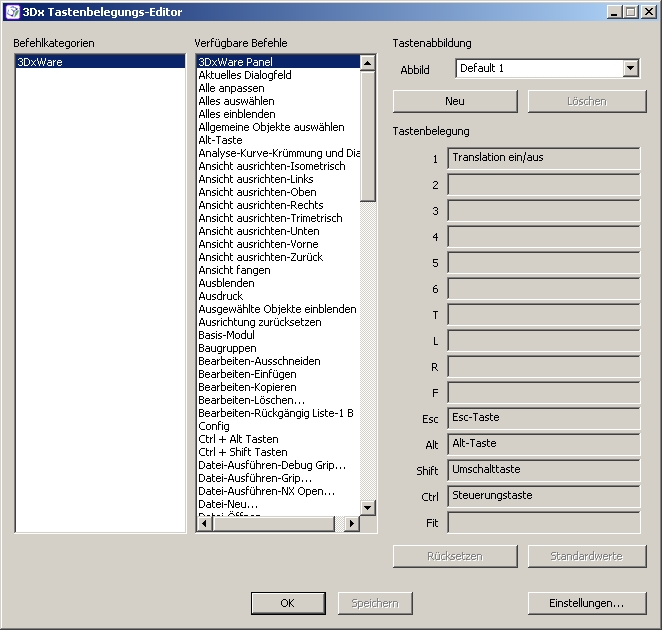The width and height of the screenshot is (662, 630).
Task: Select the Alt-Taste command in list
Action: pos(278,140)
